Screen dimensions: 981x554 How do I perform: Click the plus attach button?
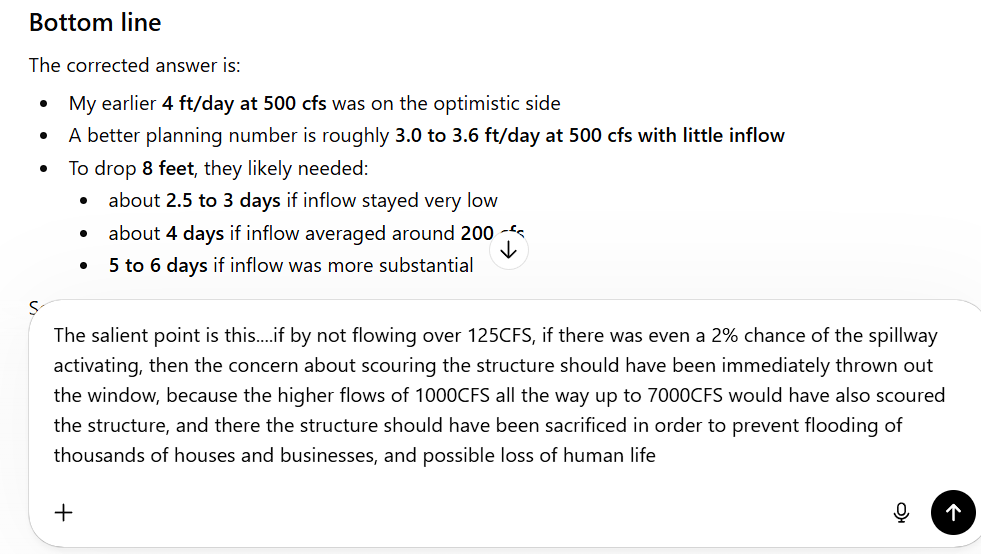coord(64,513)
